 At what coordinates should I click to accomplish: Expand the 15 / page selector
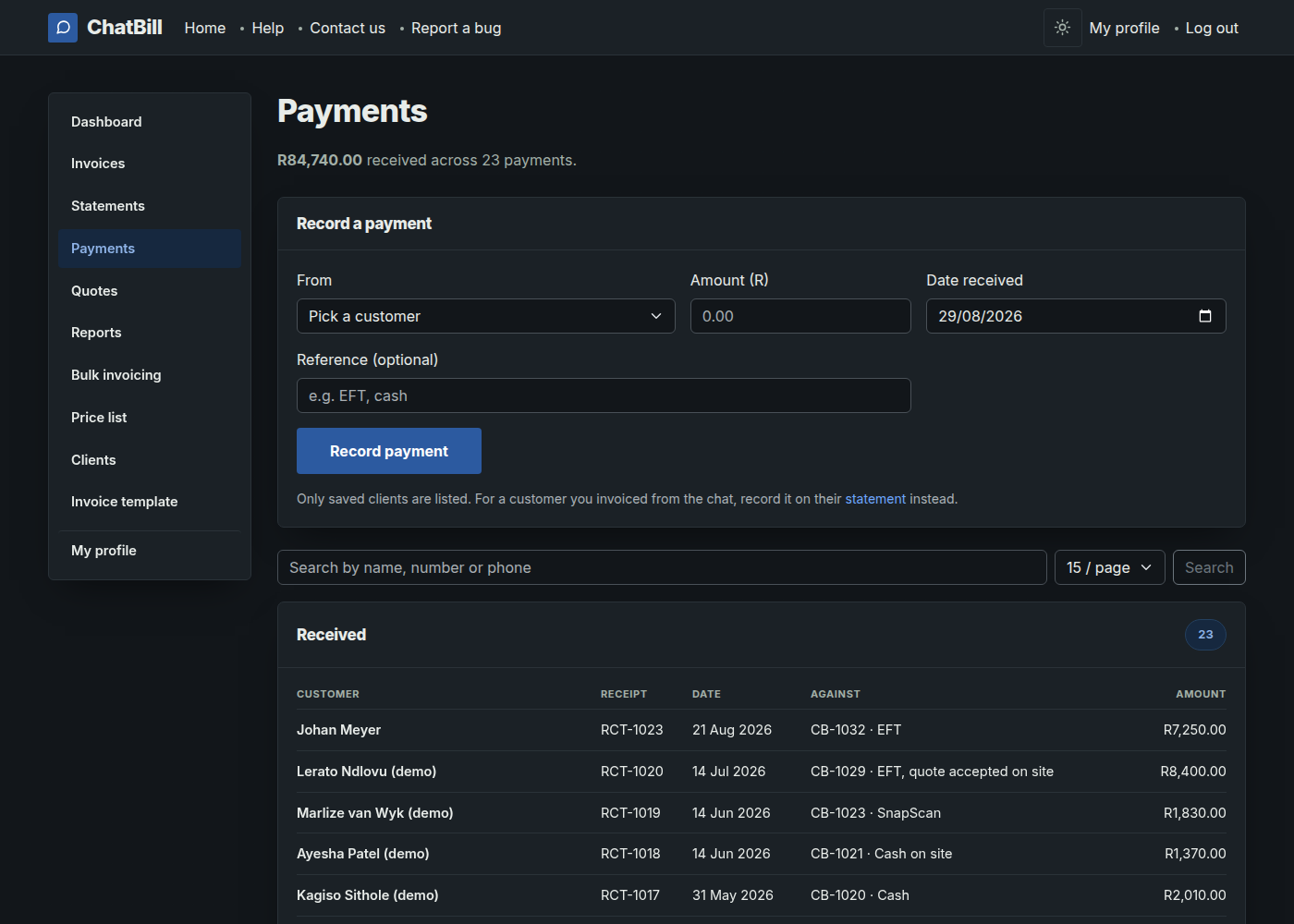pos(1110,567)
